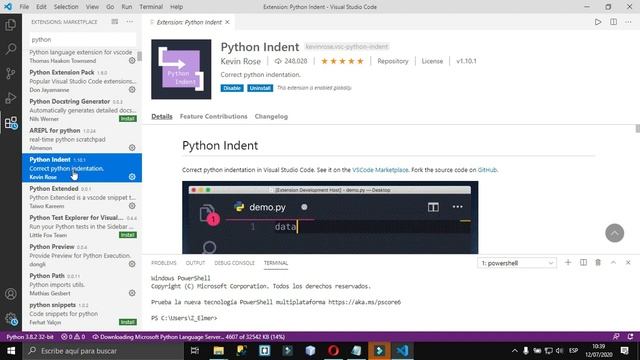Click errors and warnings count in status bar
This screenshot has width=640, height=360.
pyautogui.click(x=73, y=337)
